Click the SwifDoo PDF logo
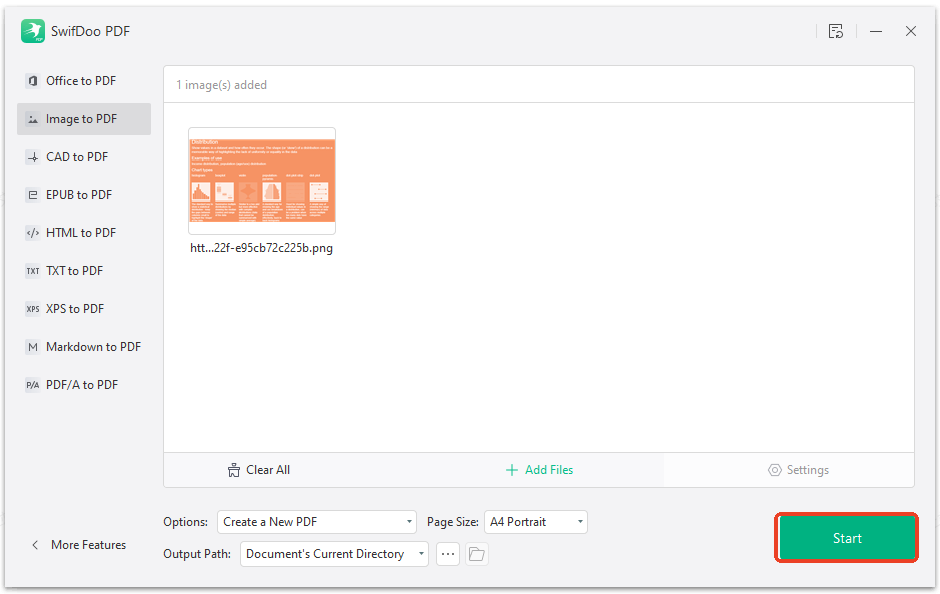 pyautogui.click(x=32, y=31)
